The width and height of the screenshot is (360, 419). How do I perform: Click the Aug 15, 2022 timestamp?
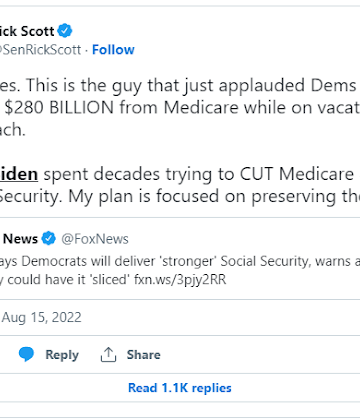pos(41,317)
